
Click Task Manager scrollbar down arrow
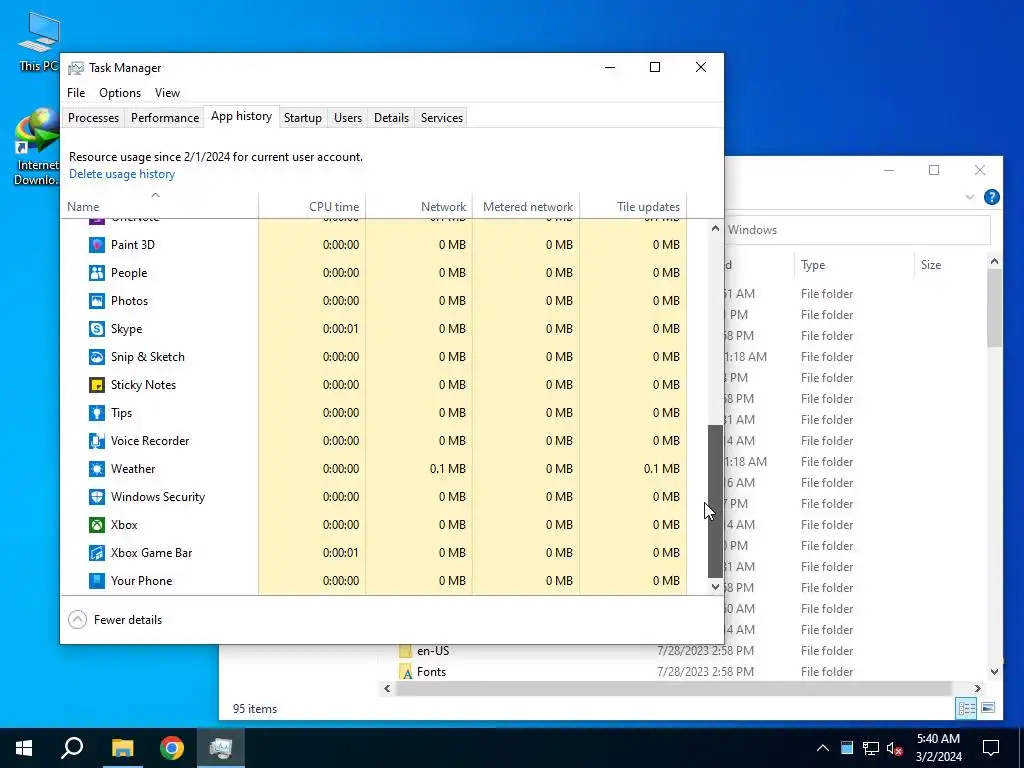click(x=715, y=586)
